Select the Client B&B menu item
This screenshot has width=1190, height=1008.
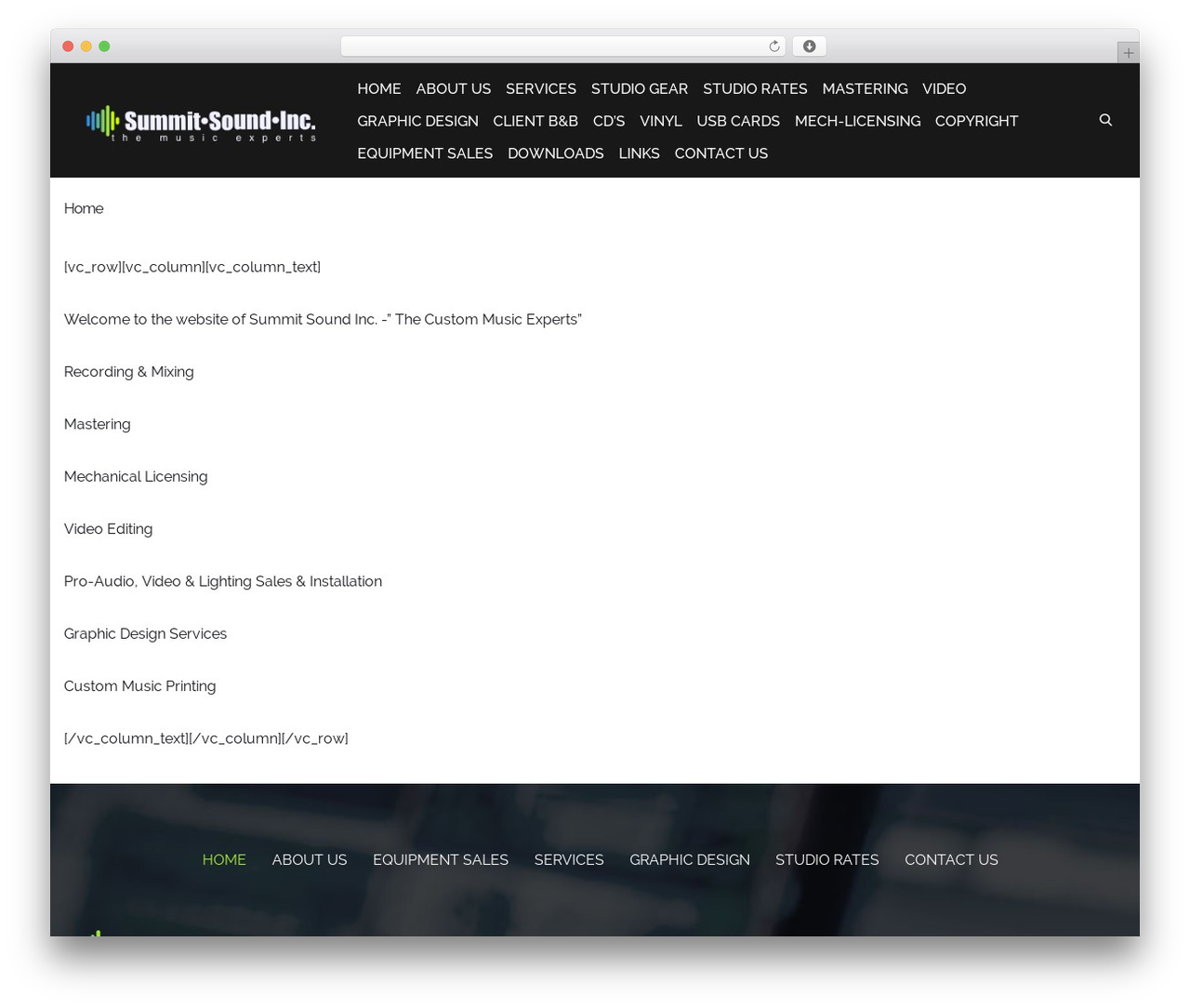(x=535, y=121)
